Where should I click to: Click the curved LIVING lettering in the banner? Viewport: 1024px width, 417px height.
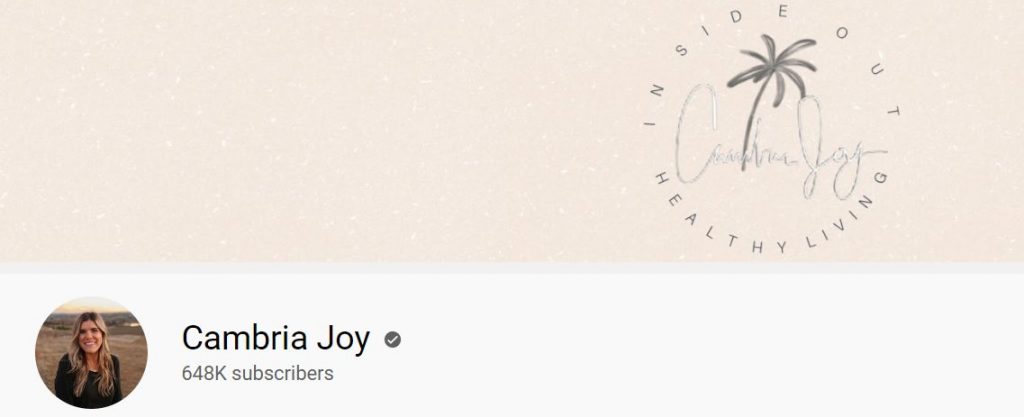pos(849,210)
